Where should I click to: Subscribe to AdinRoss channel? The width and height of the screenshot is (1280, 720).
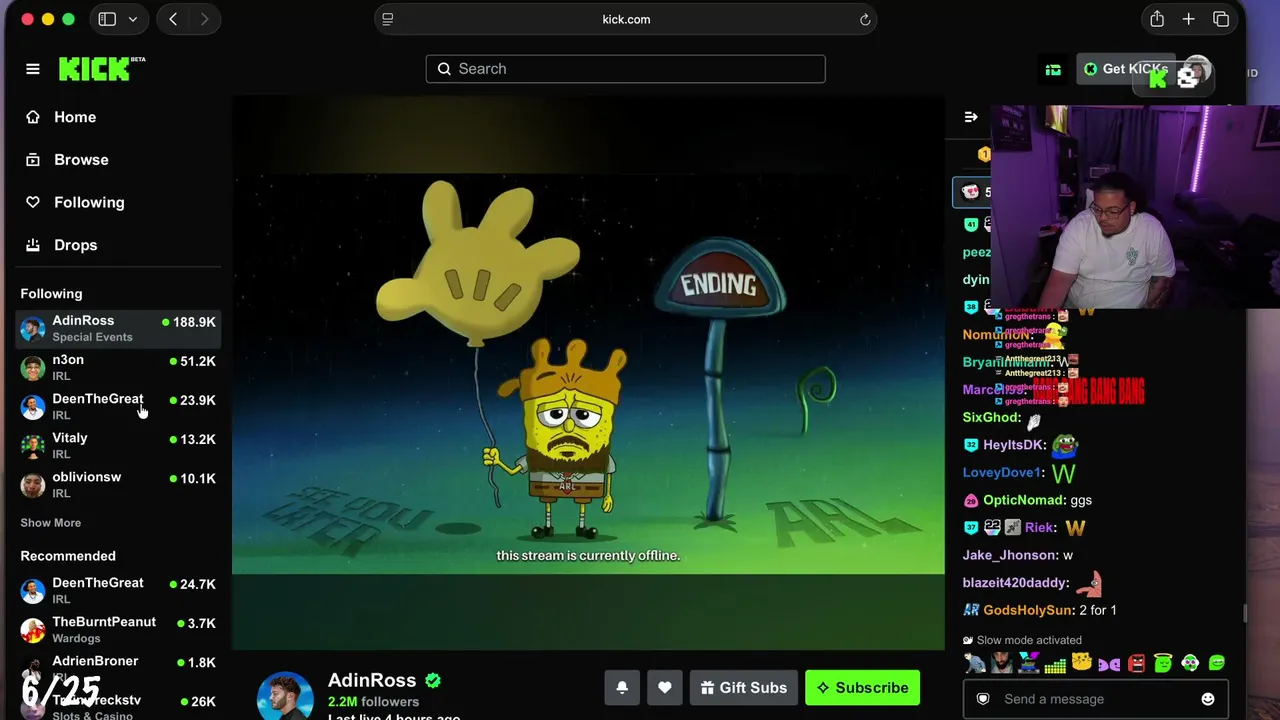863,688
